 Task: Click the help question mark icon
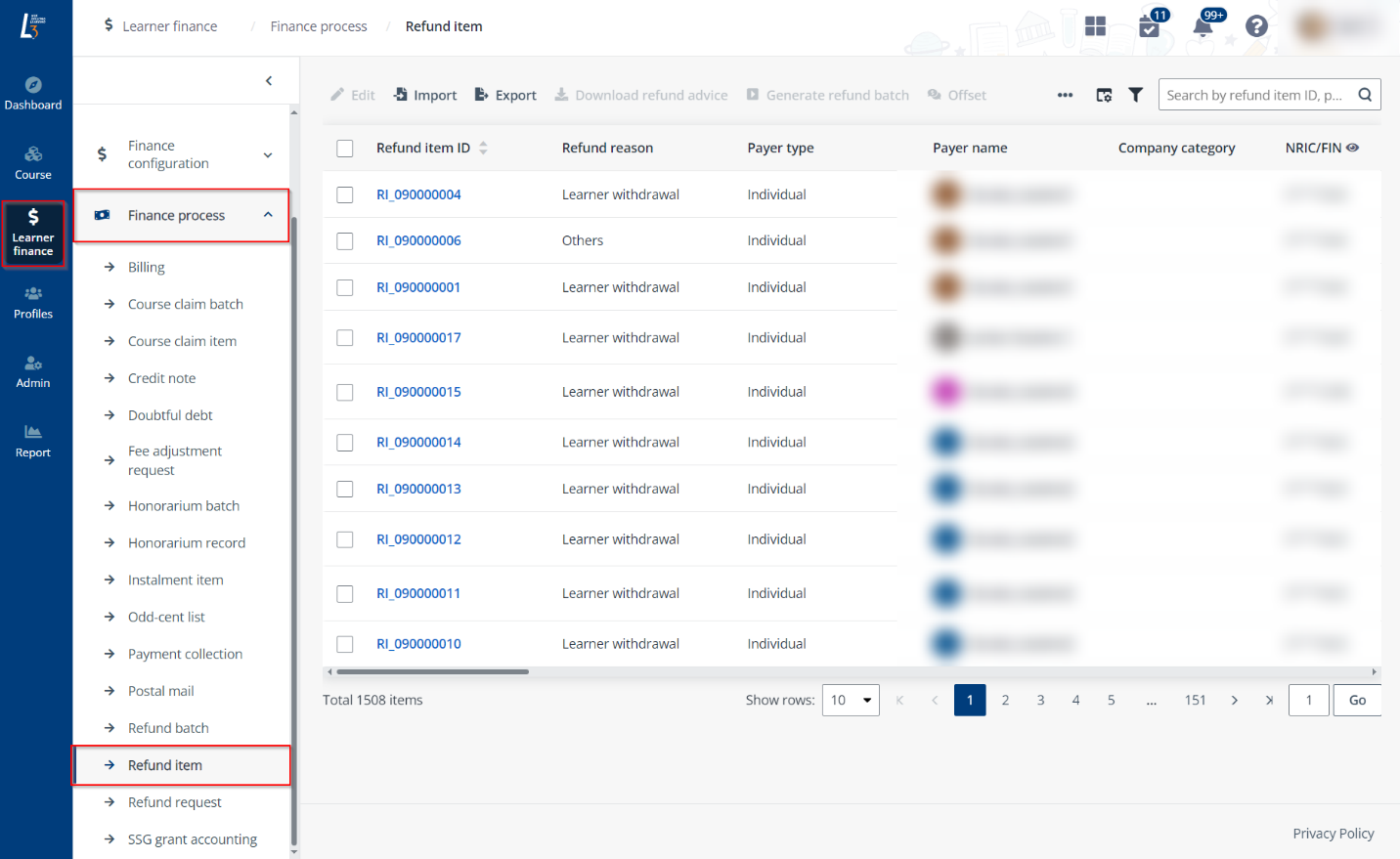[x=1256, y=26]
